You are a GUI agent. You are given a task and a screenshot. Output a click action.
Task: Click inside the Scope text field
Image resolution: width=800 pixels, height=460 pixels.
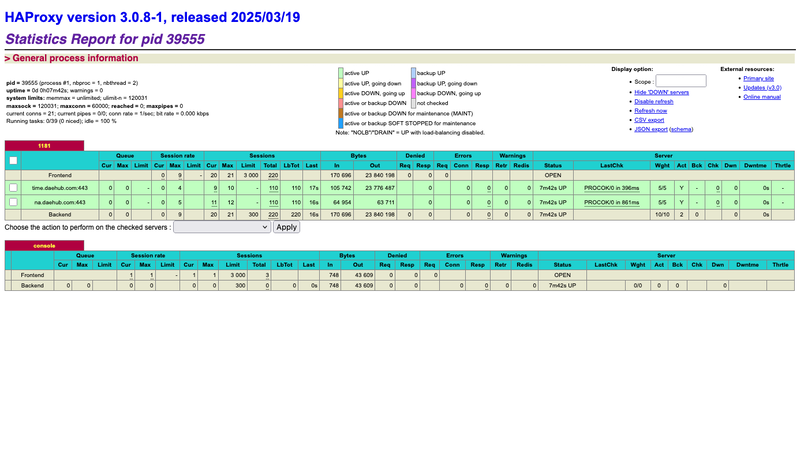[680, 80]
